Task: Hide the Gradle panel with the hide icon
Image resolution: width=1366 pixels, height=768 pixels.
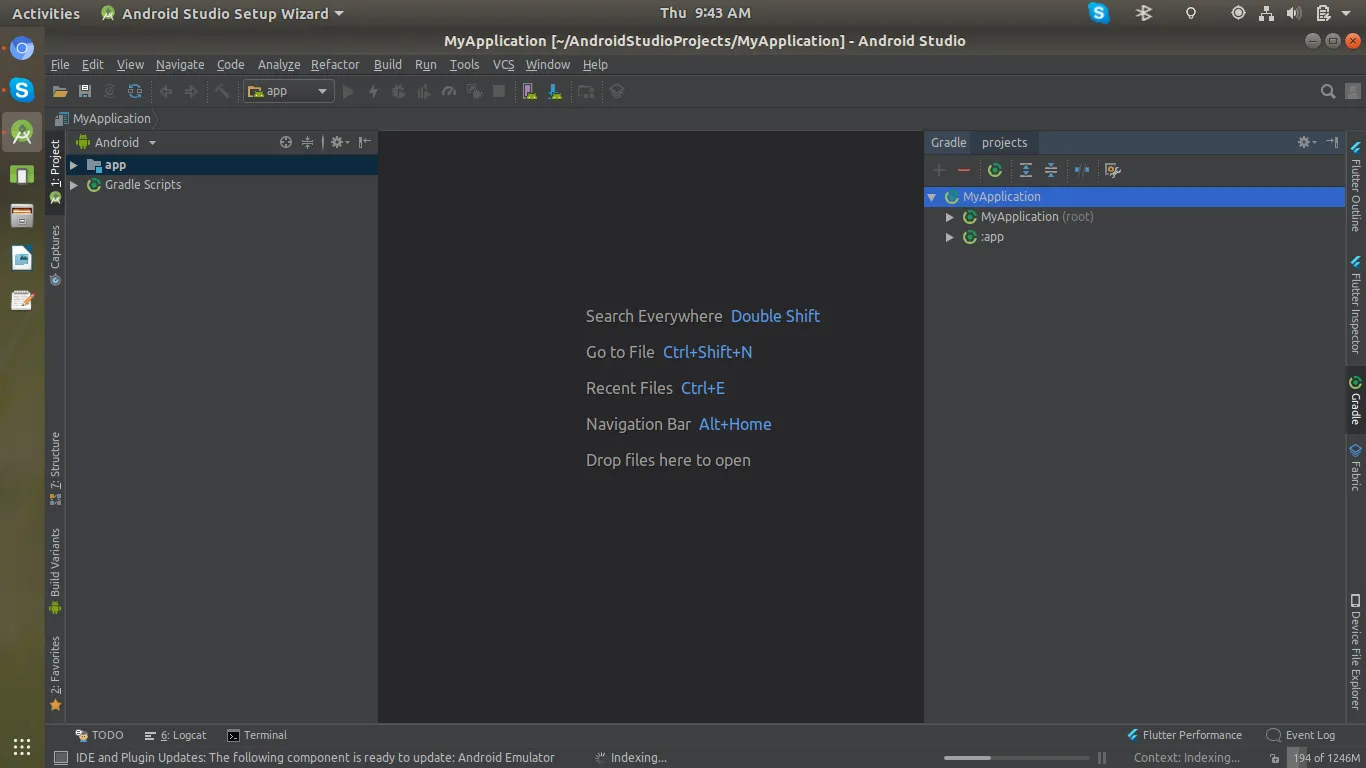Action: 1332,142
